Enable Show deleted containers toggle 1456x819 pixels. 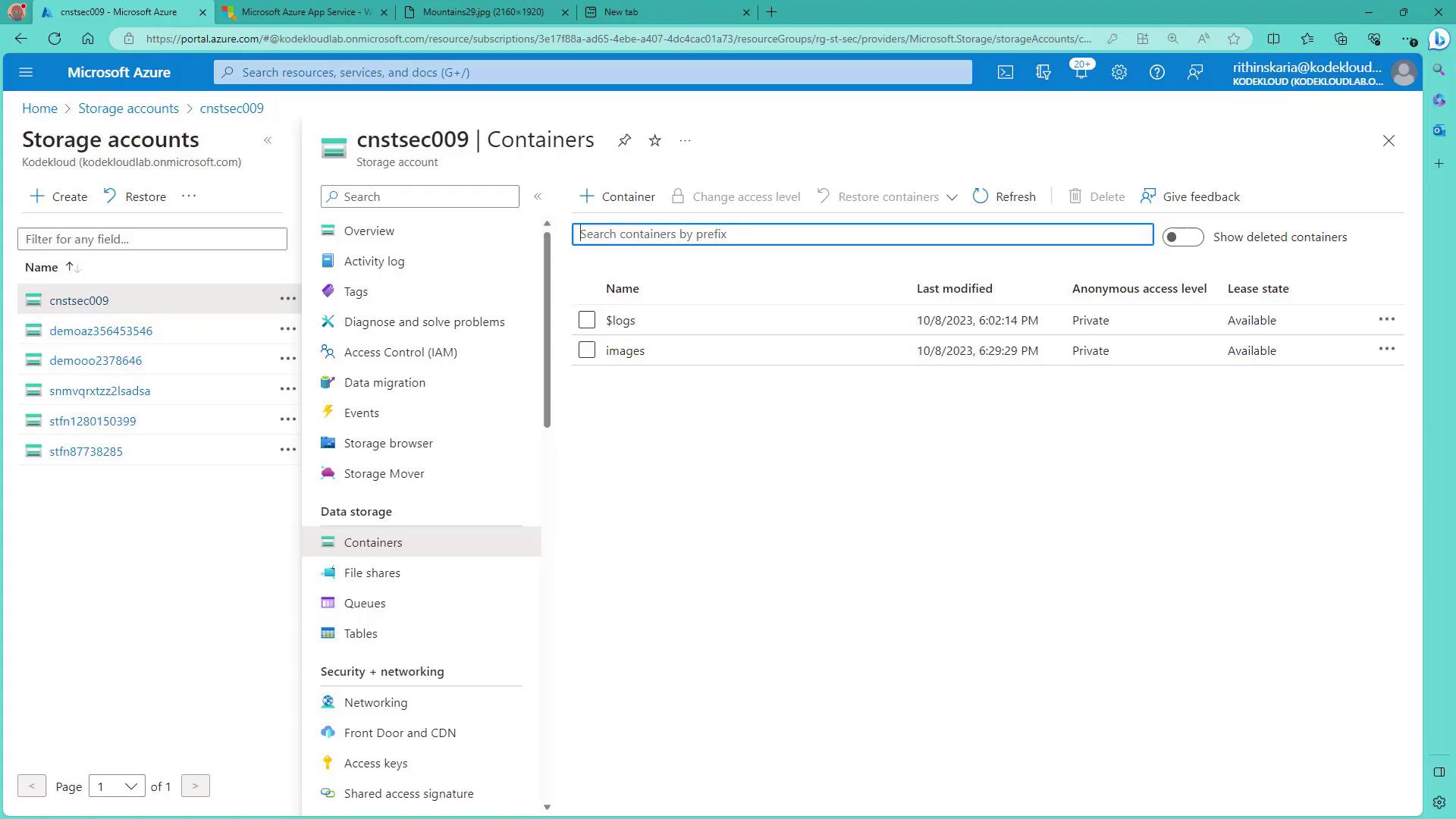[1182, 237]
